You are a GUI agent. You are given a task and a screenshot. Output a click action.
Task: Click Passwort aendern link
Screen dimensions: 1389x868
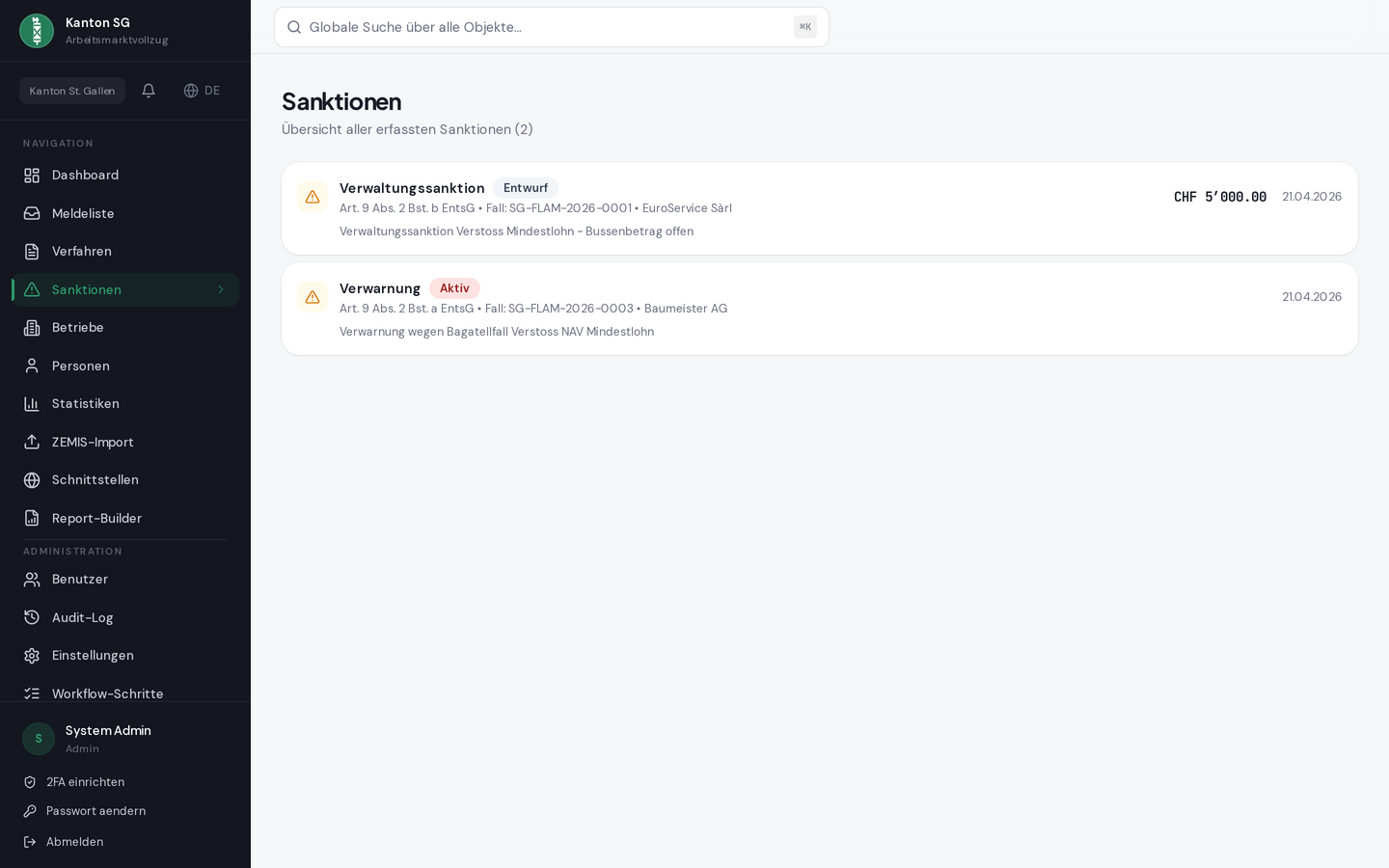(95, 811)
